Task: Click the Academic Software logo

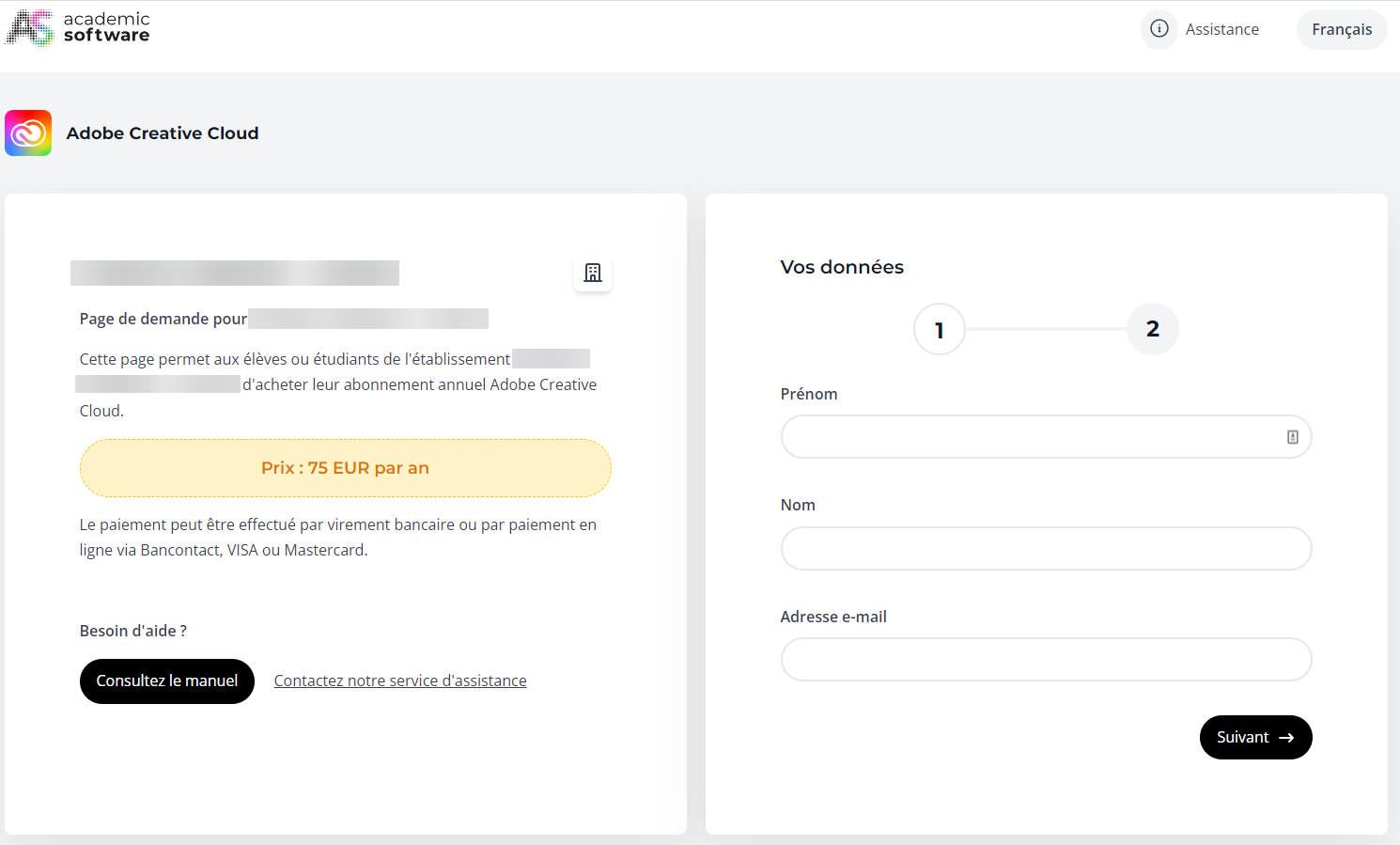Action: [78, 27]
